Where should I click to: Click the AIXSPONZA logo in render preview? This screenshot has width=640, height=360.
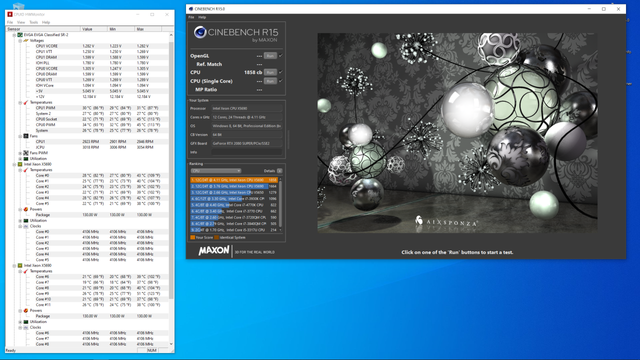[446, 222]
